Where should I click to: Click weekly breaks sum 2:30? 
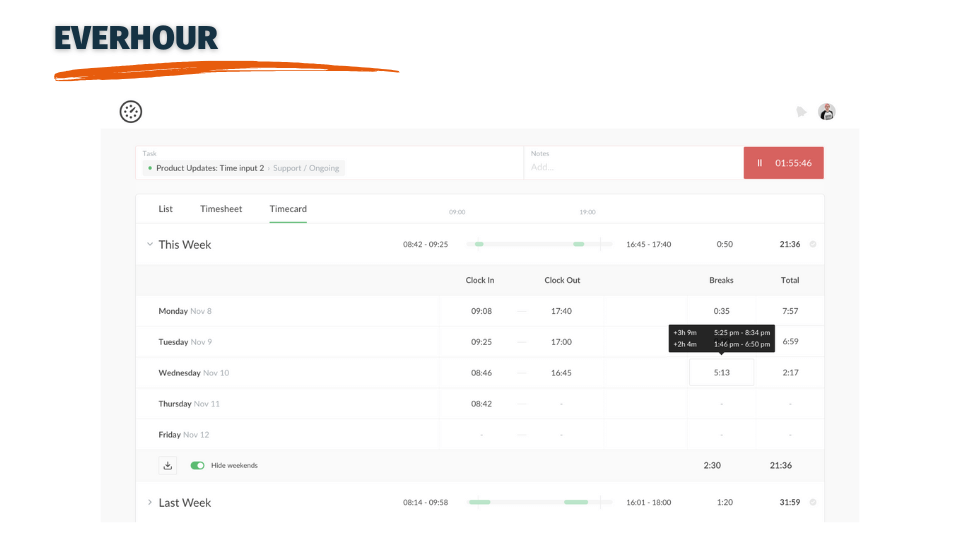[x=712, y=465]
